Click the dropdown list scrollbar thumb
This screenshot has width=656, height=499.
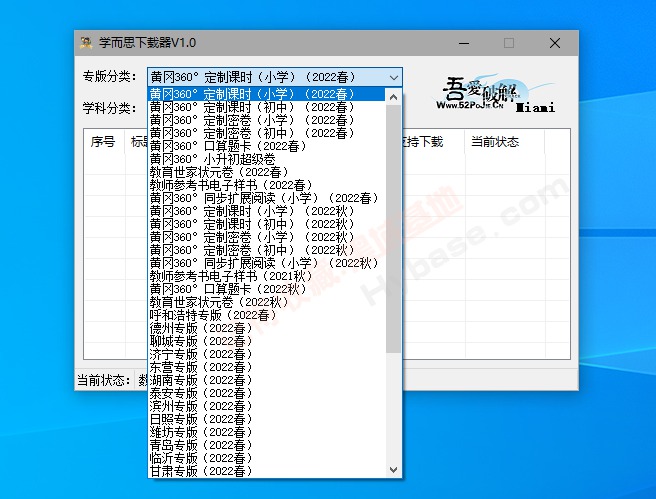393,229
